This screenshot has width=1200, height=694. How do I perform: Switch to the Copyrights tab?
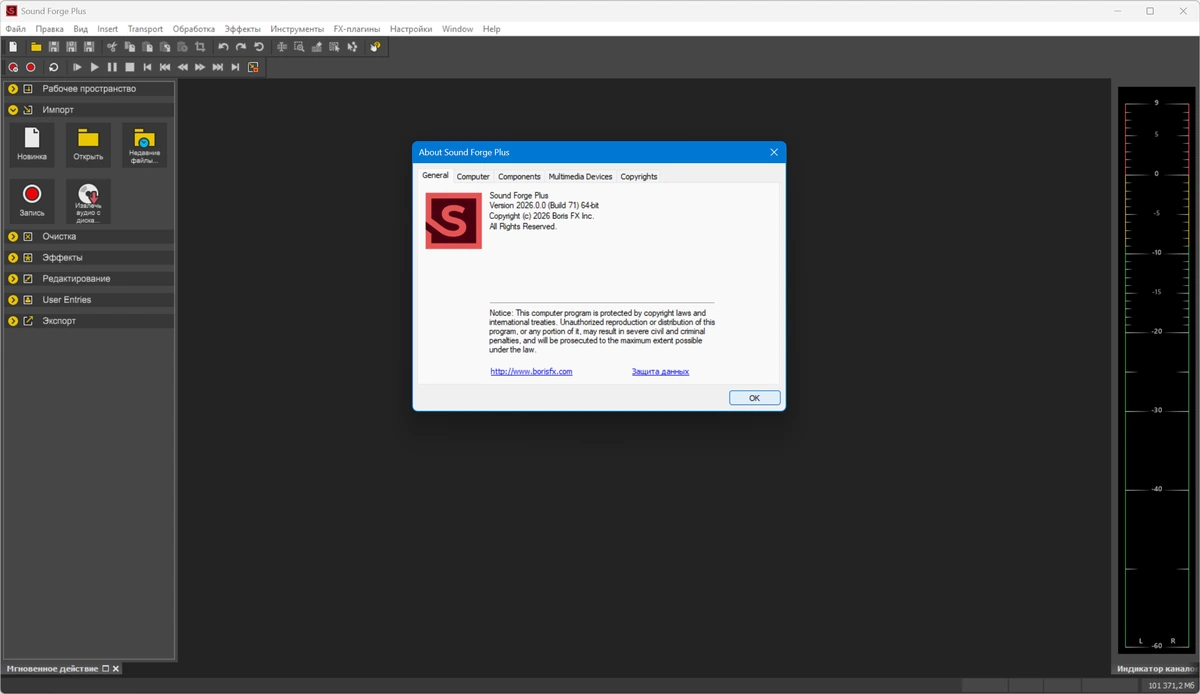pos(639,176)
